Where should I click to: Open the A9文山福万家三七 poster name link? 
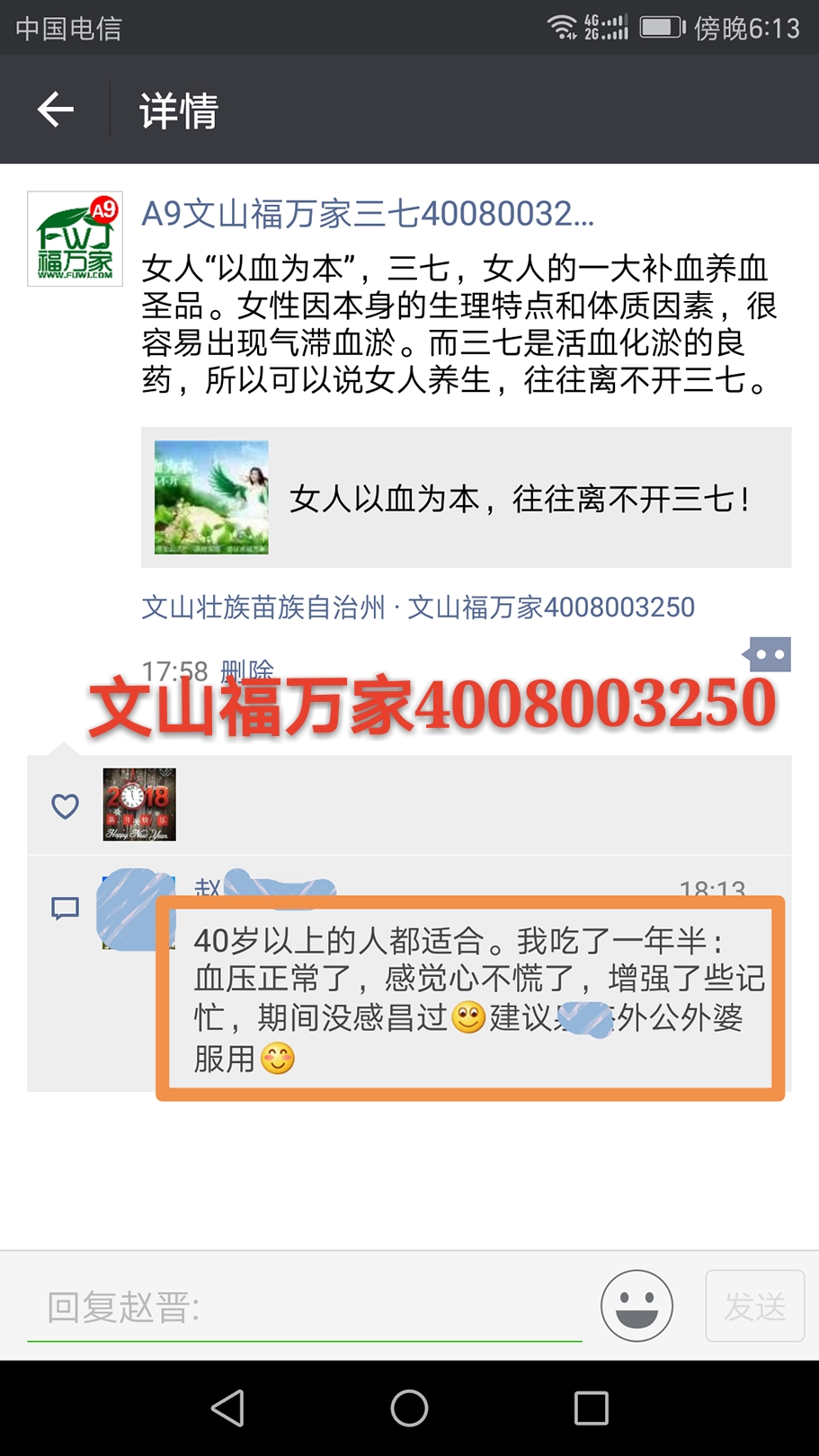tap(368, 214)
